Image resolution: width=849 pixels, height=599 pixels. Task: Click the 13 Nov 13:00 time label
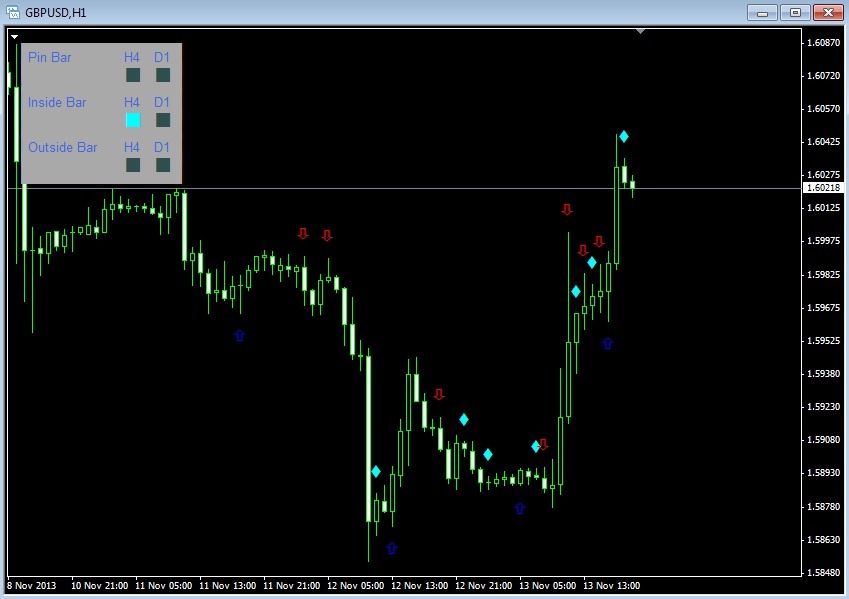coord(611,585)
